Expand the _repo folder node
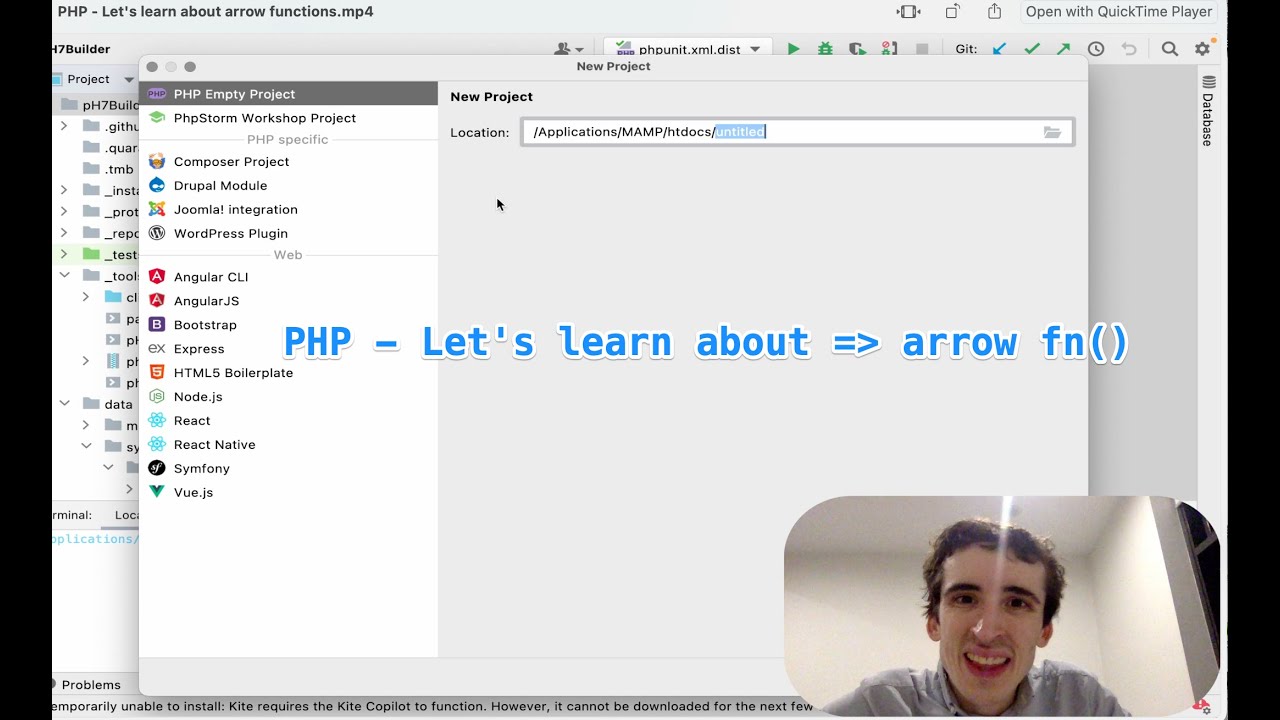The height and width of the screenshot is (720, 1280). click(64, 233)
